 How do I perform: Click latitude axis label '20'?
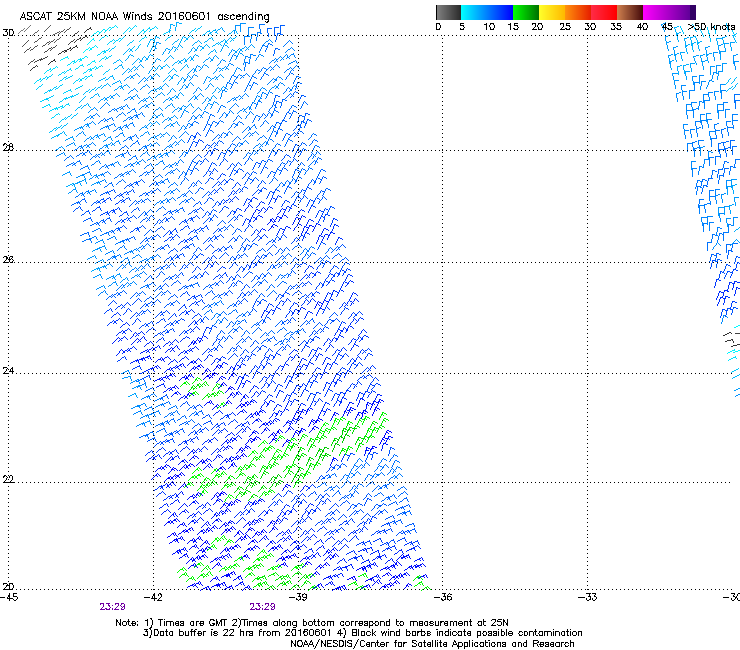coord(8,587)
